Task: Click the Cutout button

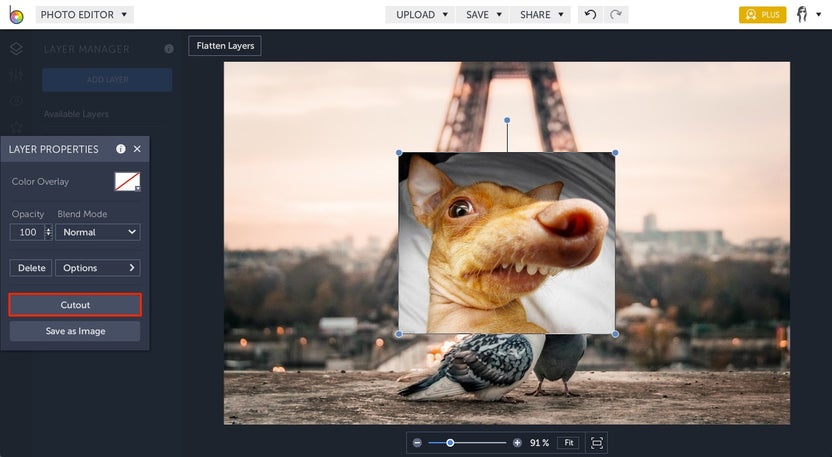Action: click(75, 305)
